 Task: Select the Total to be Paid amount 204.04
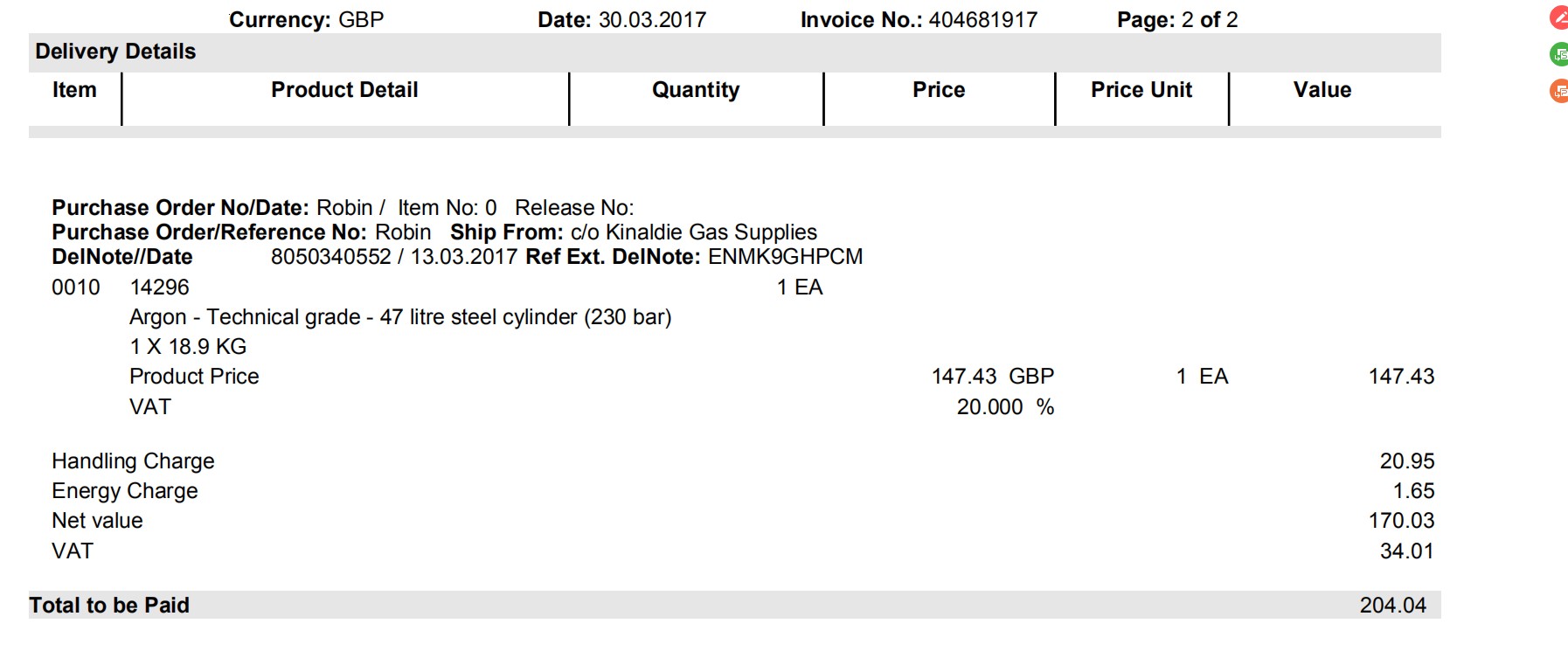coord(1393,605)
